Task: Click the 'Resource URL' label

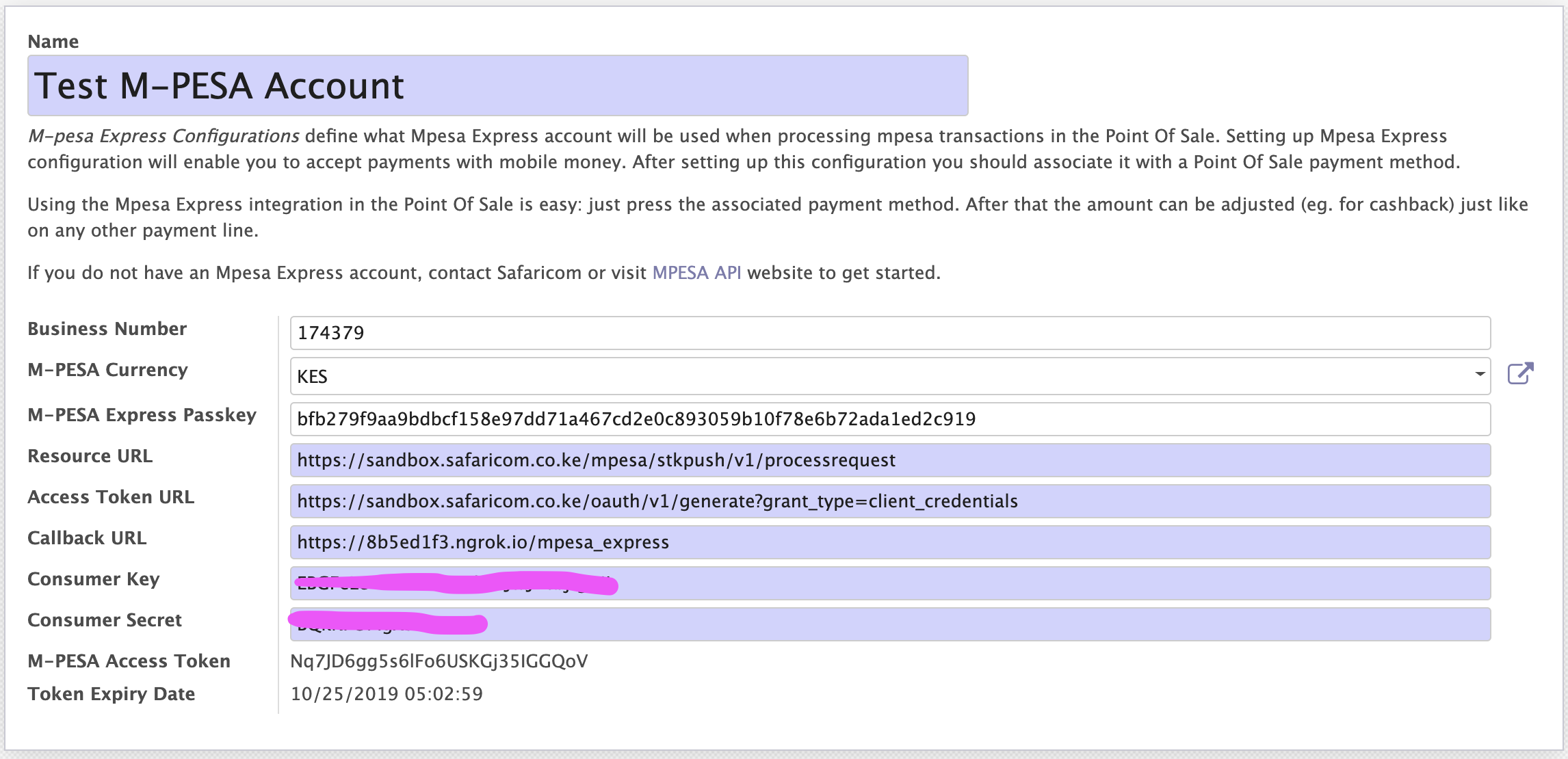Action: click(x=90, y=456)
